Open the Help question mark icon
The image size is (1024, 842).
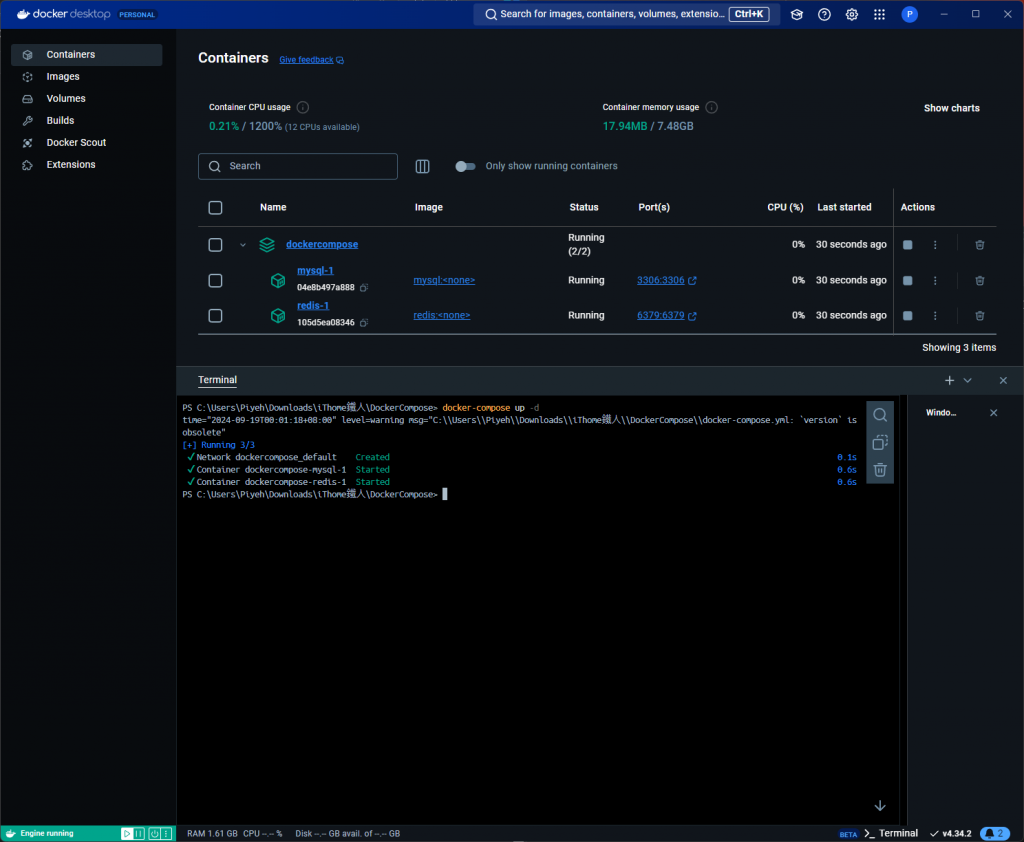point(824,14)
